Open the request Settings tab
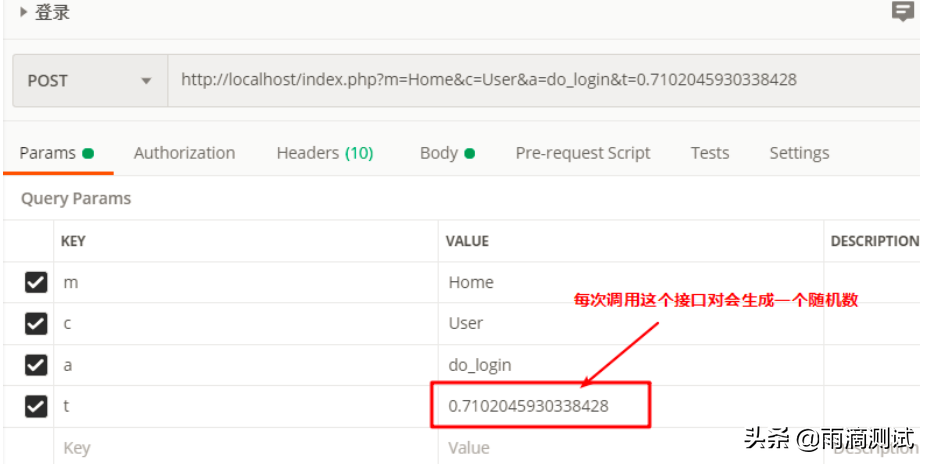Screen dimensions: 928x464 tap(798, 153)
